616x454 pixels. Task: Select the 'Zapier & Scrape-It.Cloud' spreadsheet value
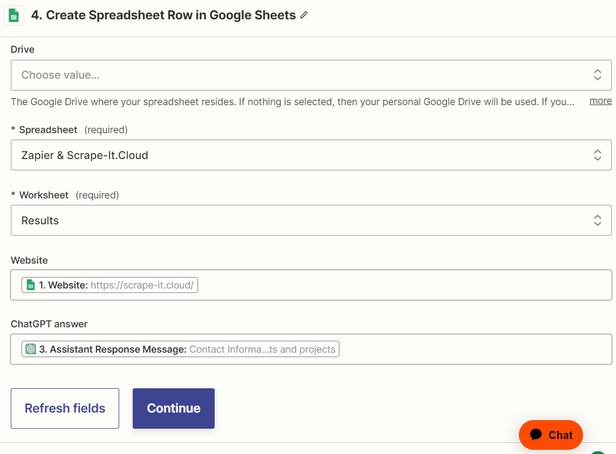(85, 155)
